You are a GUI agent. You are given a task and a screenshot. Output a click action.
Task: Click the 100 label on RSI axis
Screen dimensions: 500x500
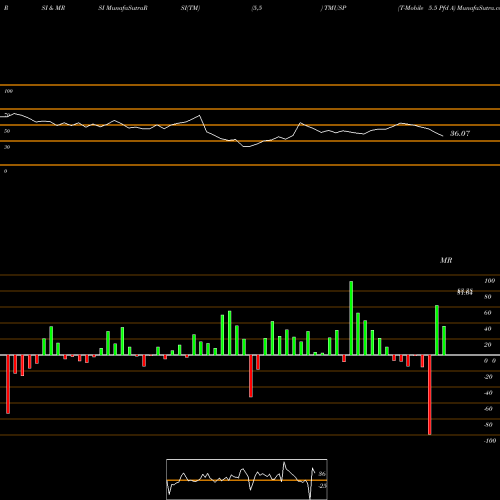(x=8, y=91)
